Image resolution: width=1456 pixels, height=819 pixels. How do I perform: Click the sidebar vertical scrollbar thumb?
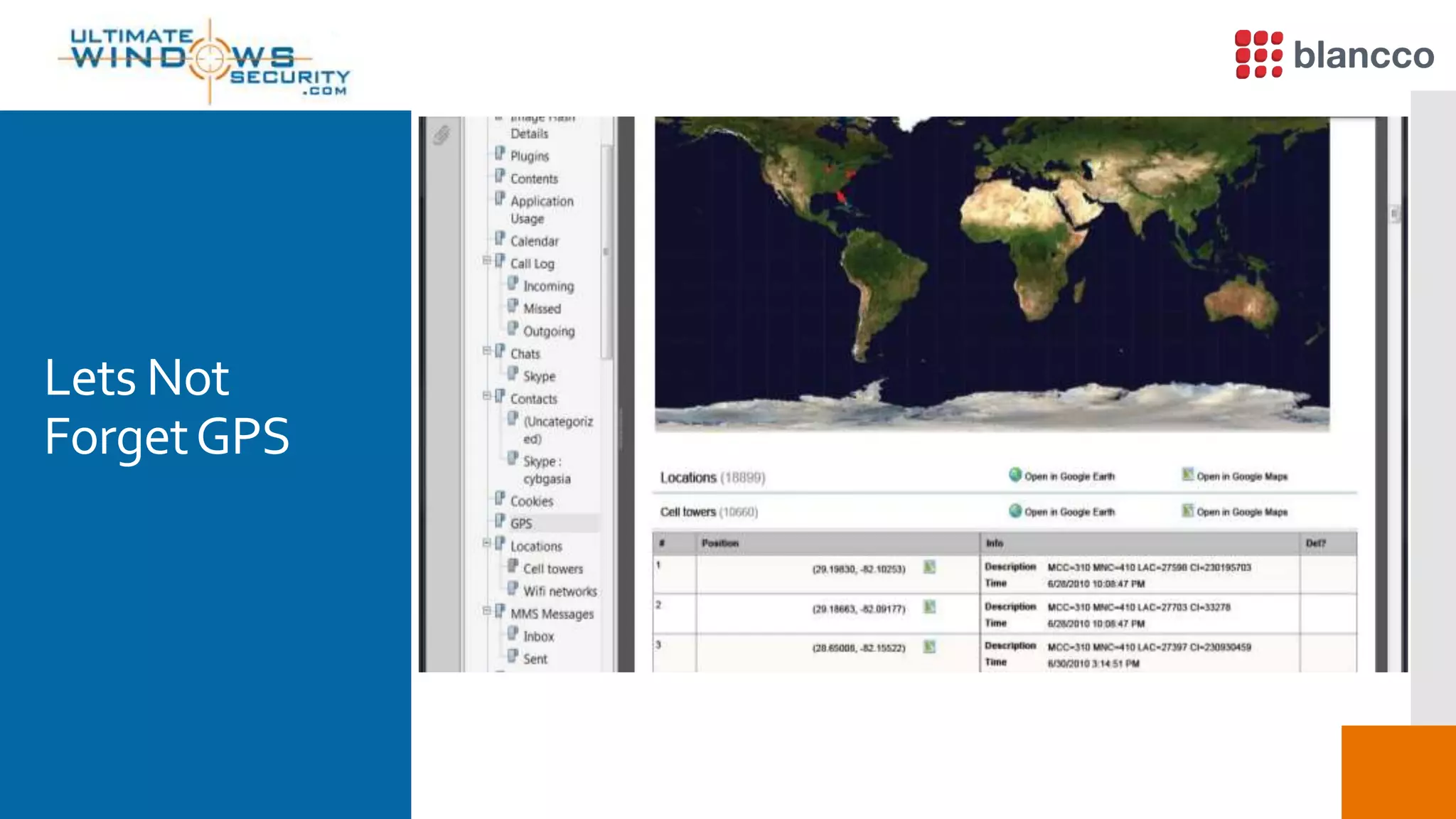coord(606,252)
